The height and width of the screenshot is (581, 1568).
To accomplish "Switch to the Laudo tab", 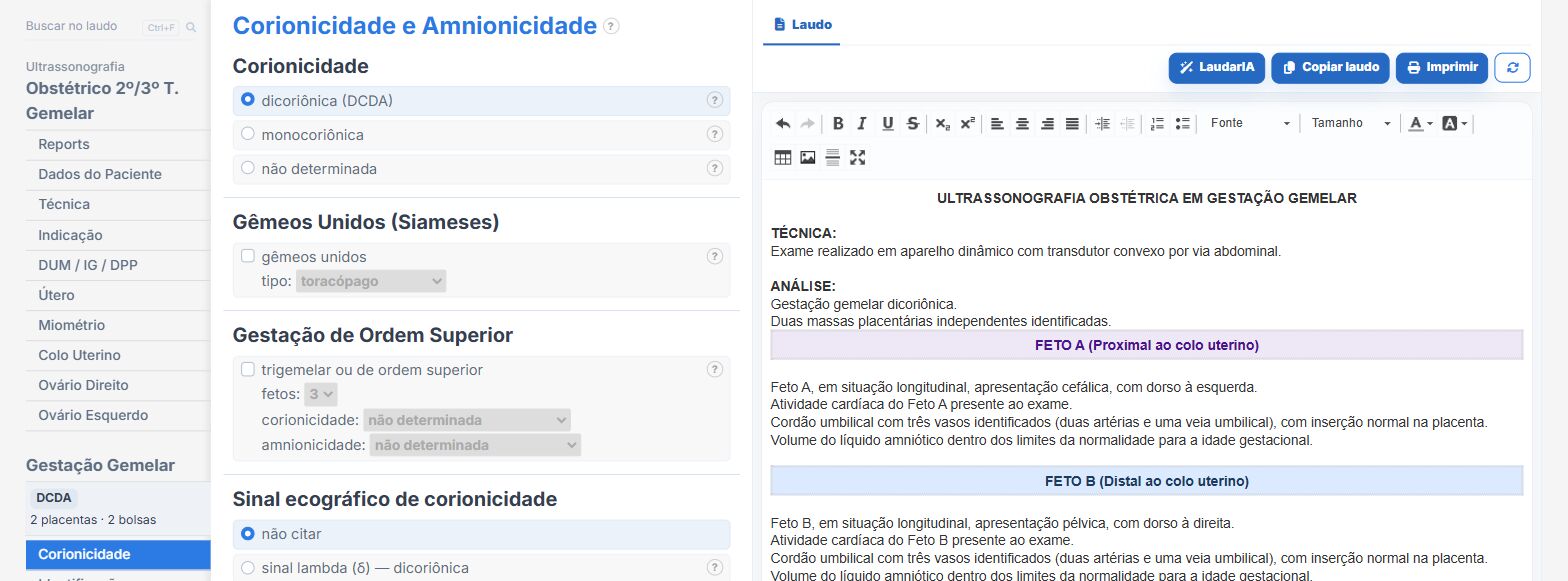I will click(x=802, y=24).
